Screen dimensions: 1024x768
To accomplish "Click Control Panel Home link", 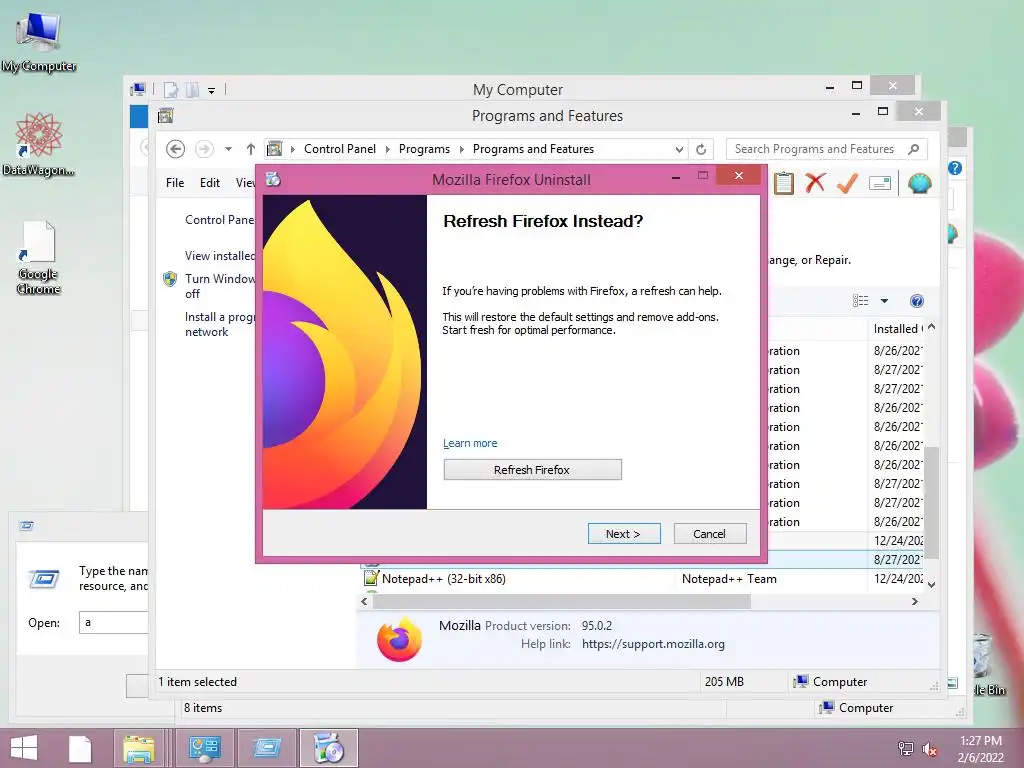I will tap(219, 219).
